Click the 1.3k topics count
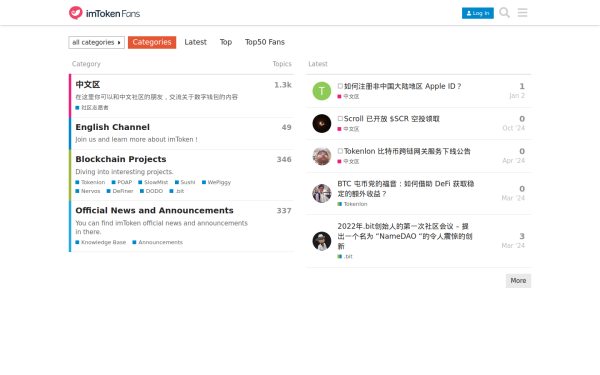 pyautogui.click(x=283, y=85)
